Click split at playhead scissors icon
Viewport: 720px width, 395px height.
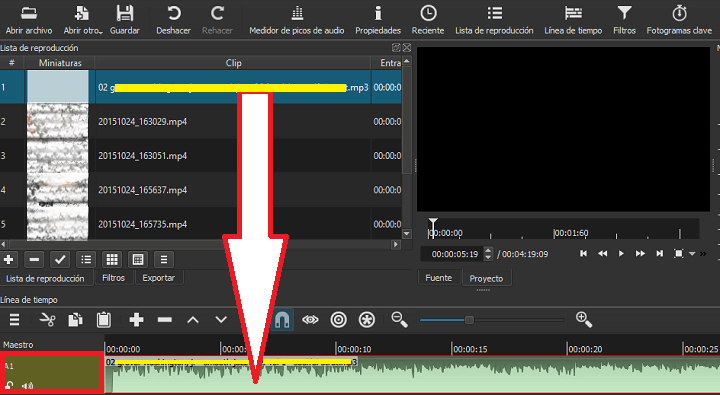[47, 320]
